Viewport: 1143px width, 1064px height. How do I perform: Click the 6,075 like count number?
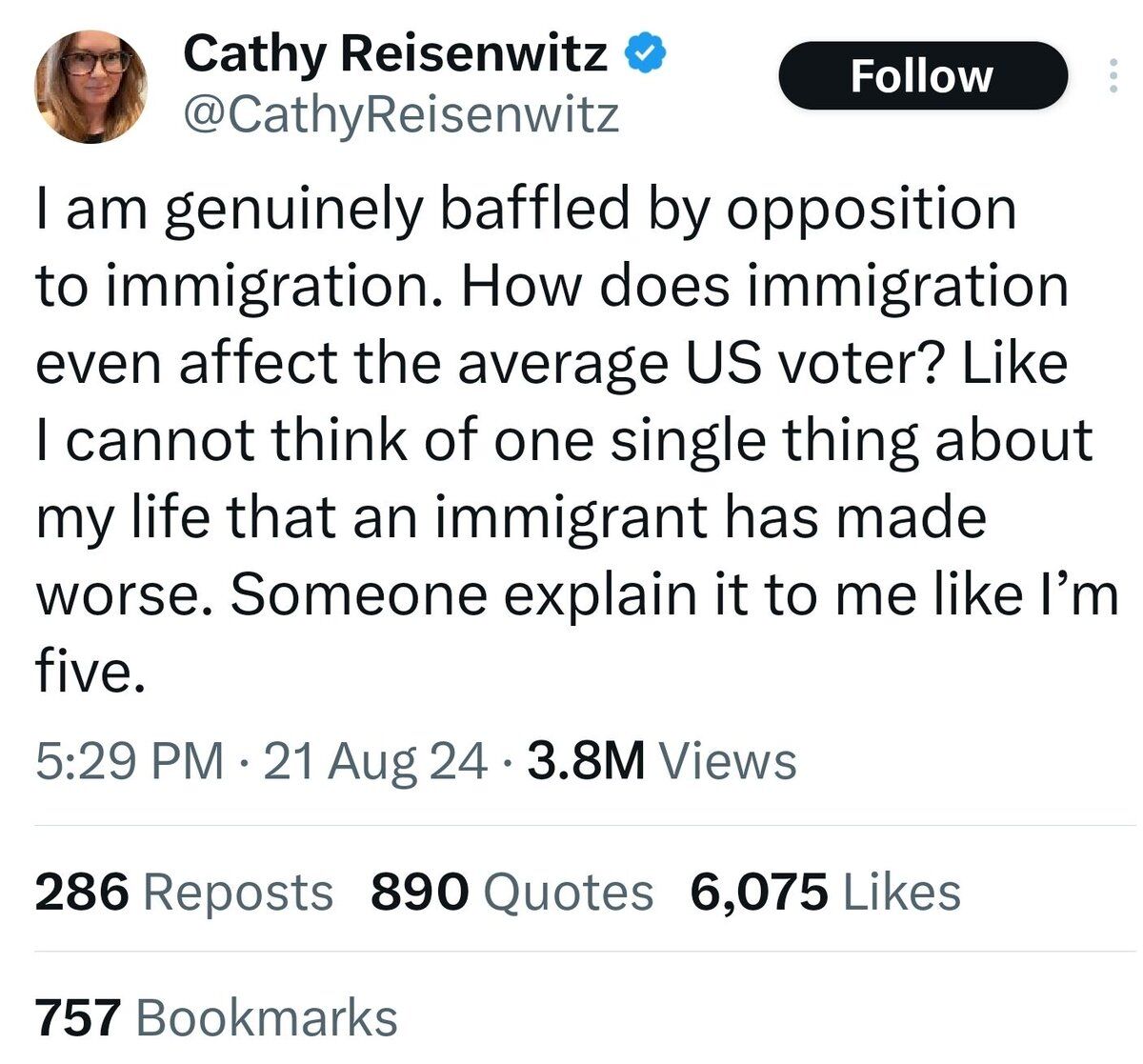coord(759,893)
